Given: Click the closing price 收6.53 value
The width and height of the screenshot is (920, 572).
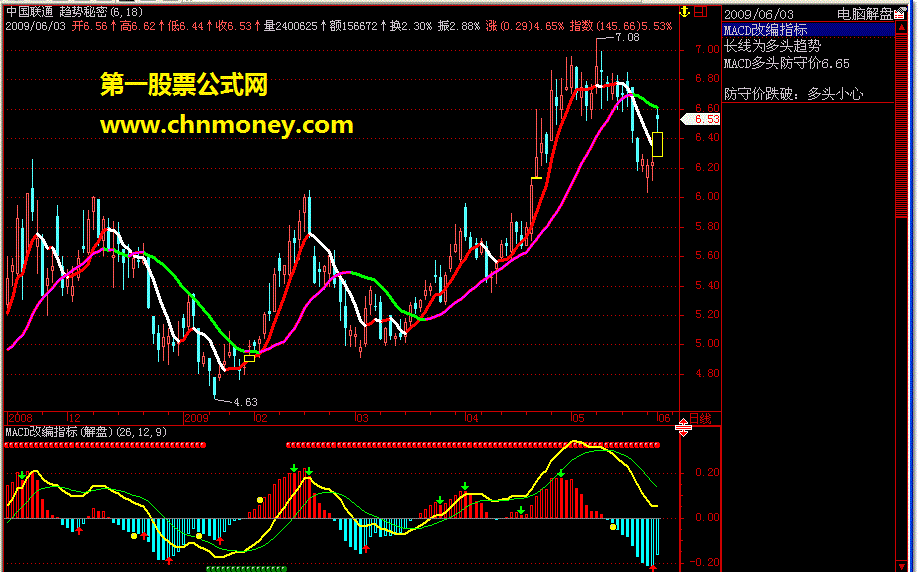Looking at the screenshot, I should tap(234, 26).
